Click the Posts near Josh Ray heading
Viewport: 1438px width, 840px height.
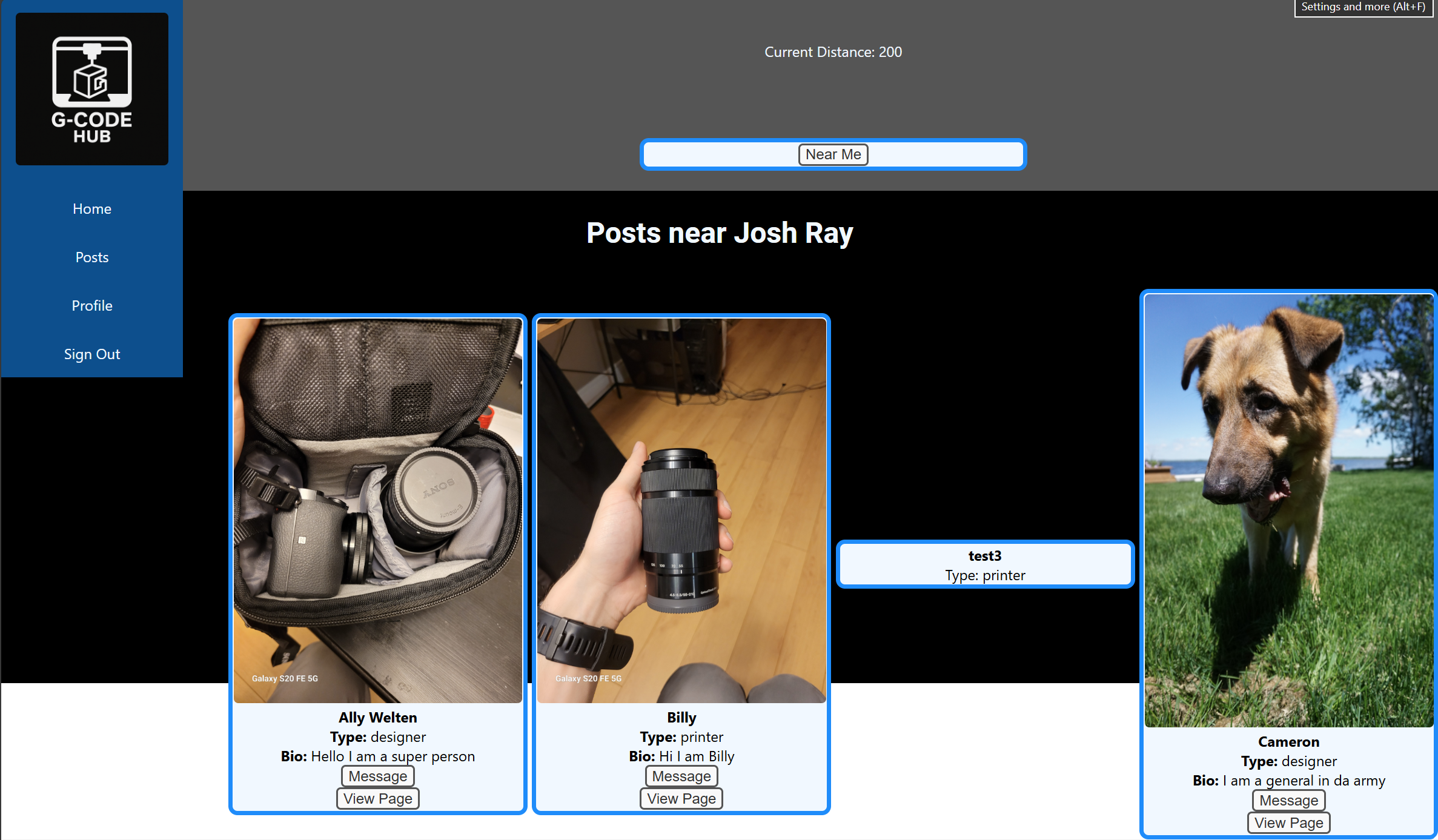click(x=719, y=233)
